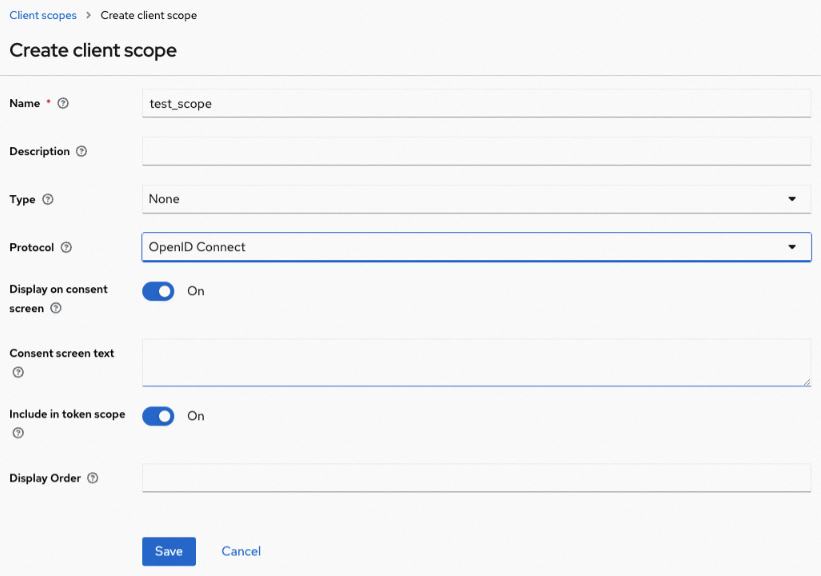This screenshot has height=576, width=821.
Task: Click the help icon next to Name
Action: [x=64, y=103]
